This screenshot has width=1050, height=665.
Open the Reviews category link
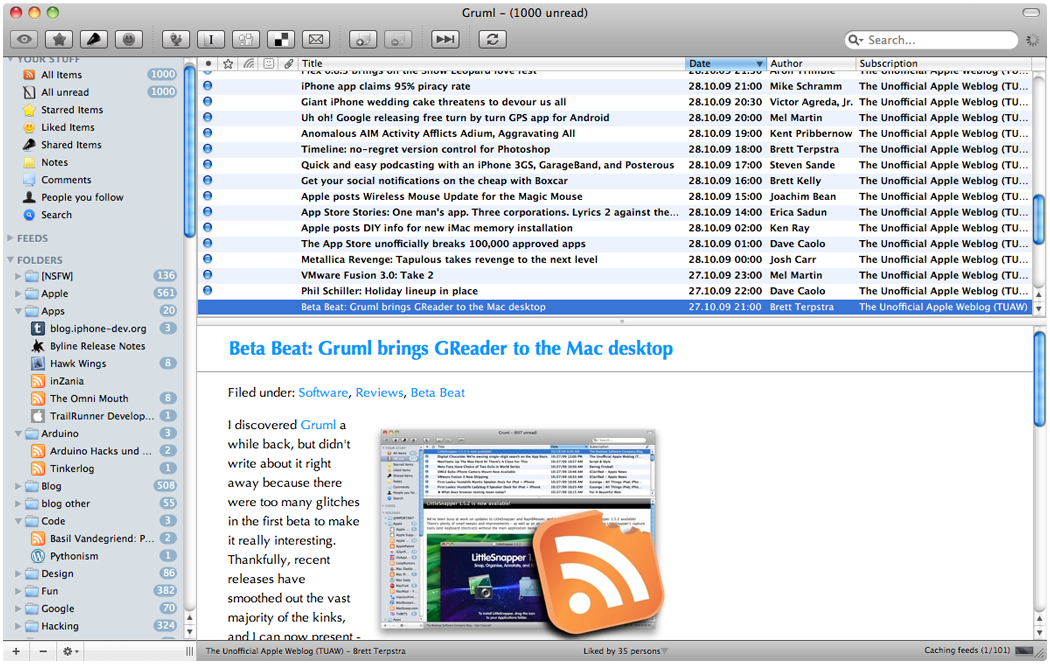tap(380, 392)
